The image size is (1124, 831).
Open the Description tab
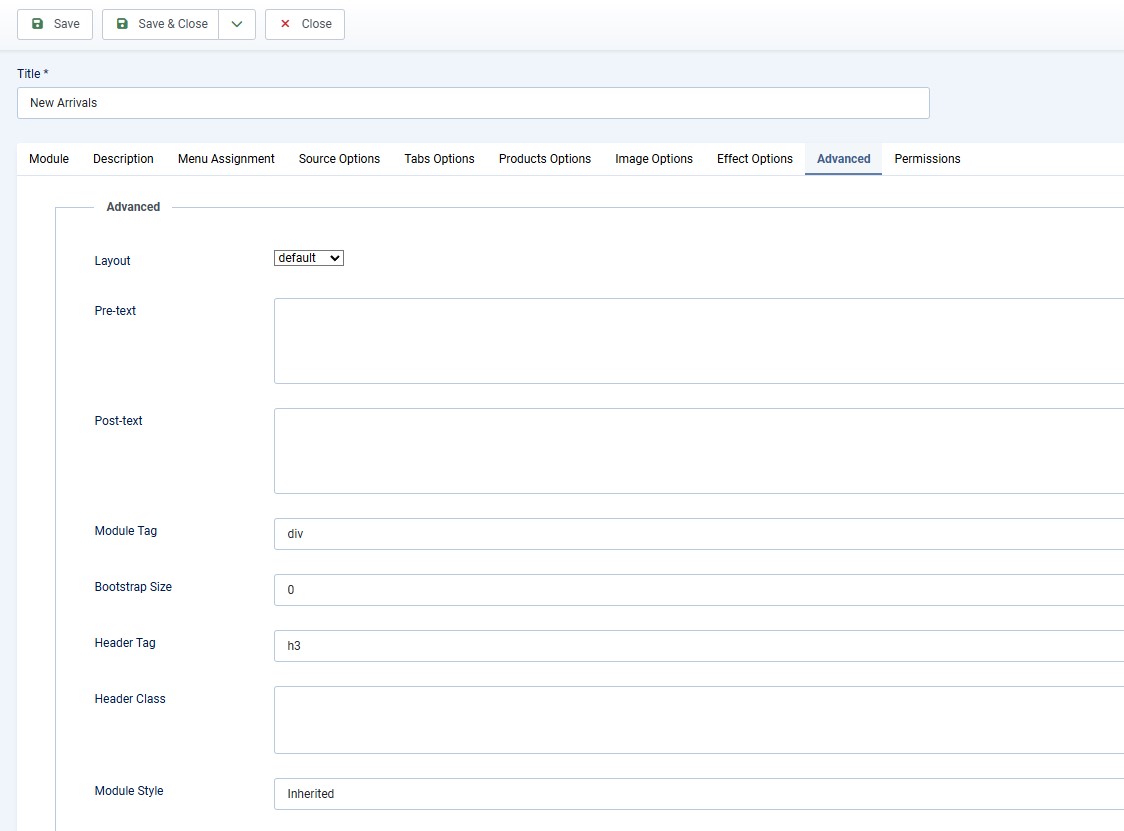[123, 159]
